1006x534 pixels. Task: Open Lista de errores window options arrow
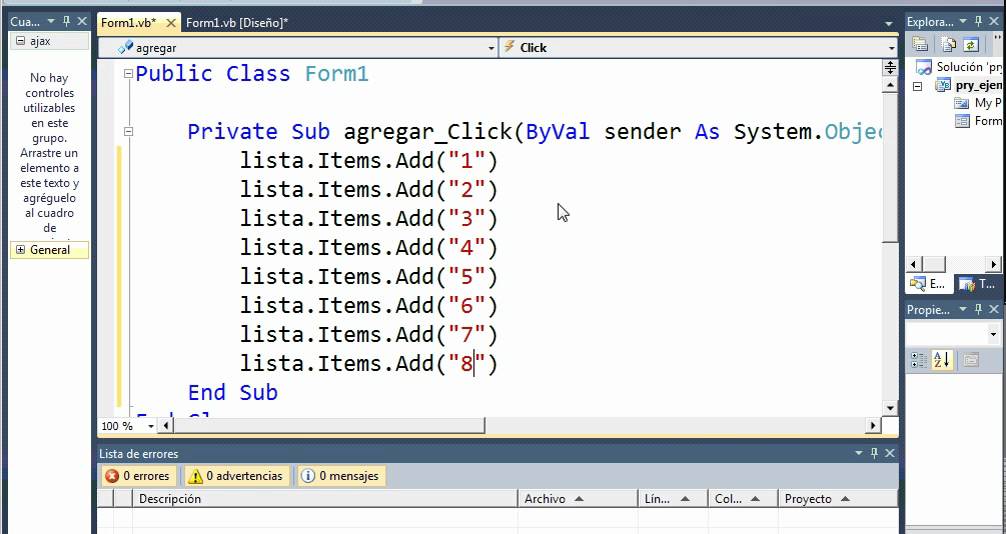(x=859, y=454)
